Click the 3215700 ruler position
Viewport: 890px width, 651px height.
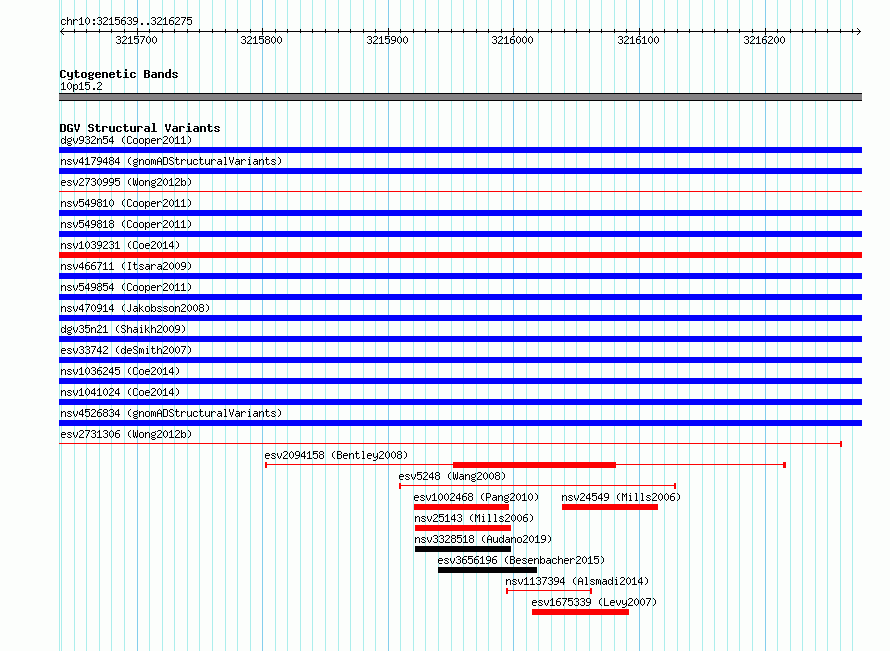pos(136,40)
